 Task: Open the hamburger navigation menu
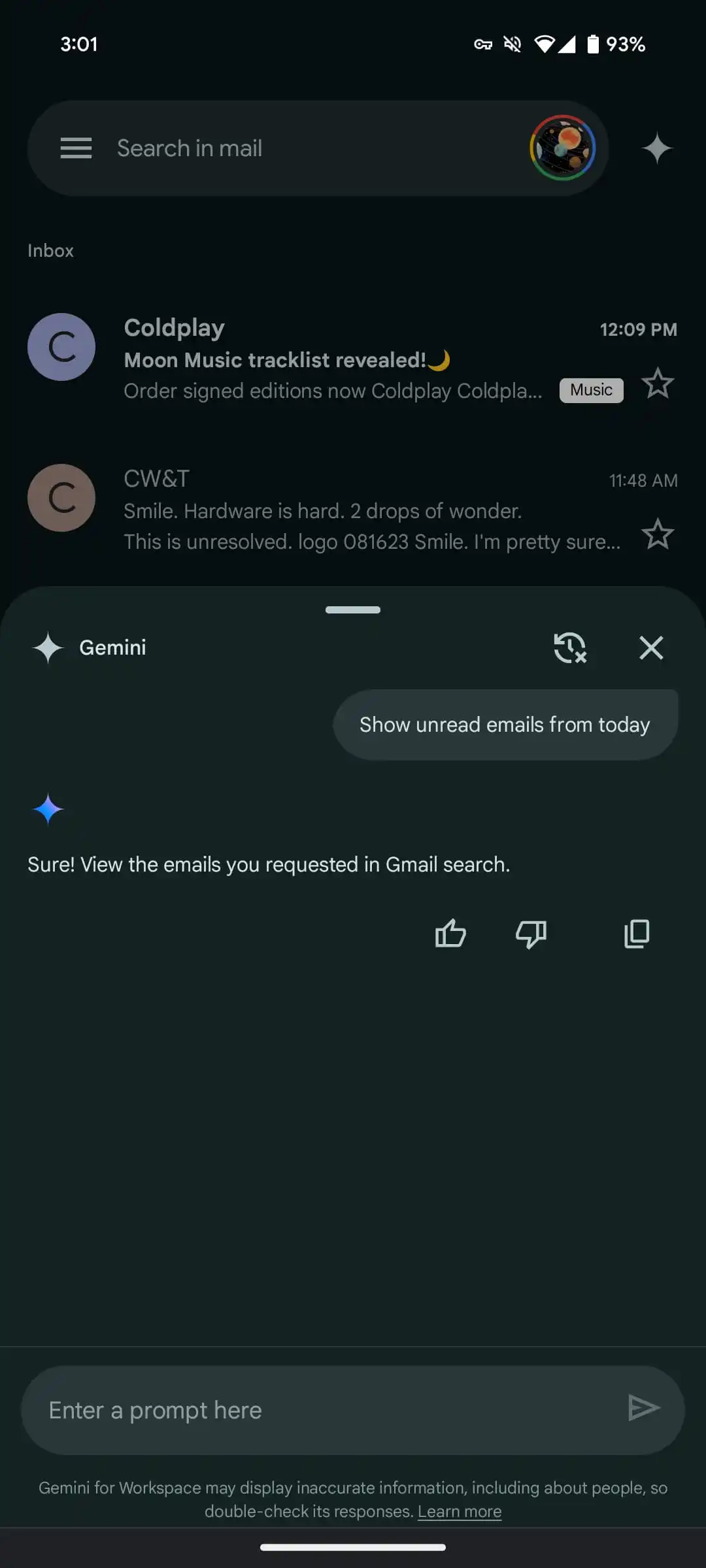[x=76, y=148]
